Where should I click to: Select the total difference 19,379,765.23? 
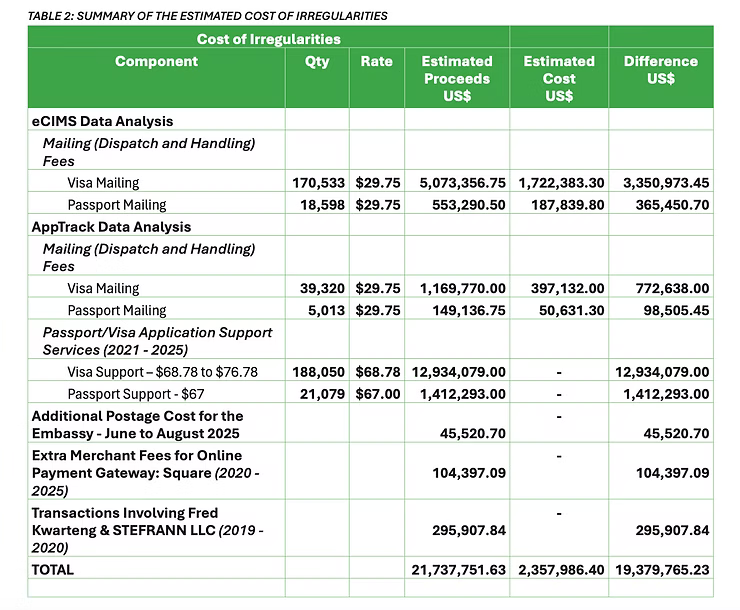coord(662,570)
